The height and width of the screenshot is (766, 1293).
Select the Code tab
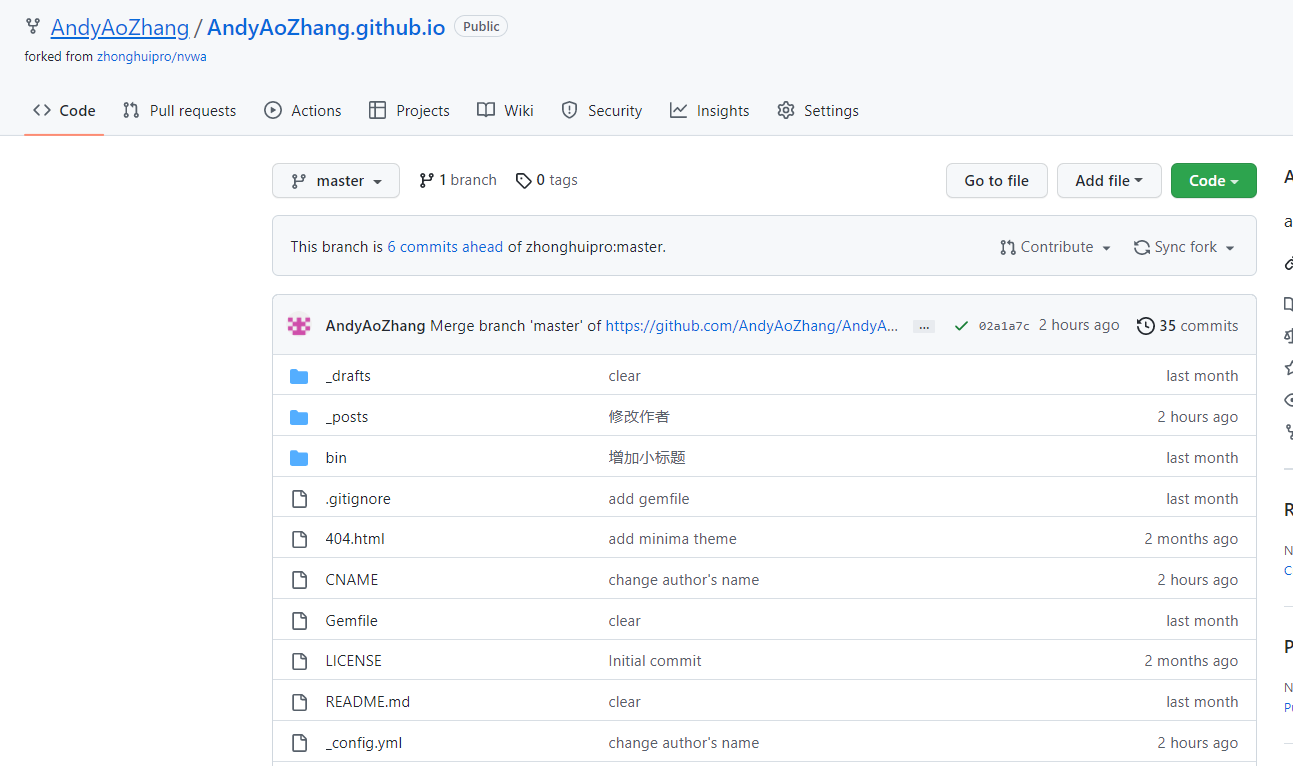[64, 111]
